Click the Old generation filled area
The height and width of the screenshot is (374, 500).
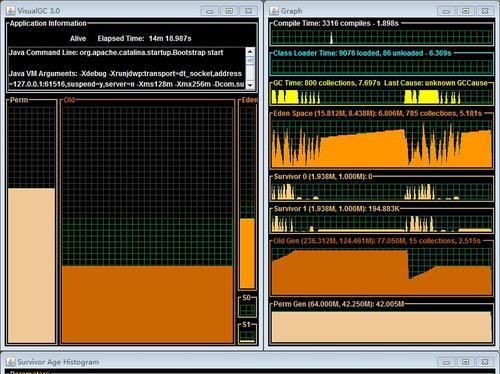tap(147, 304)
